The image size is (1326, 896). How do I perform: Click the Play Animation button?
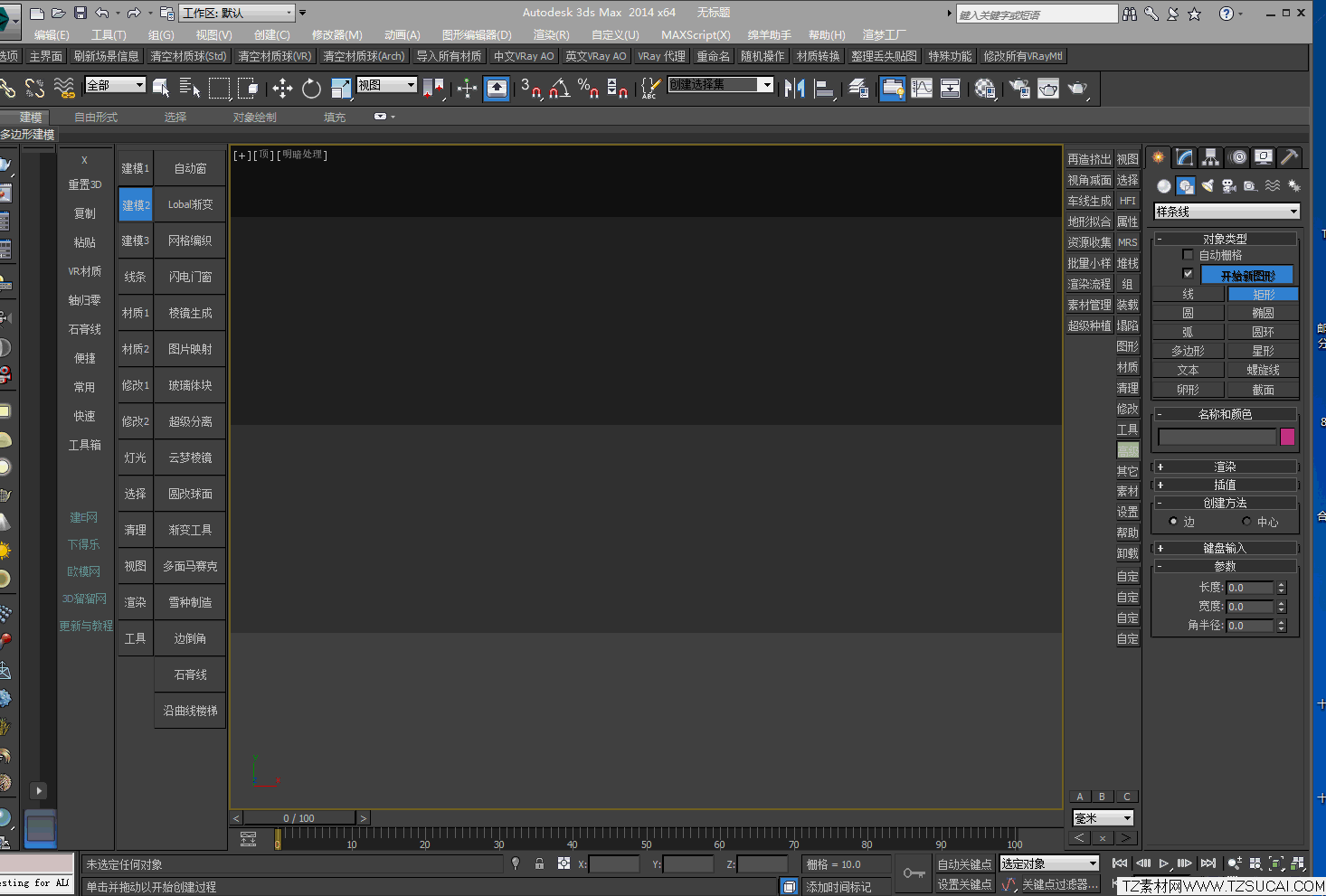coord(1164,864)
